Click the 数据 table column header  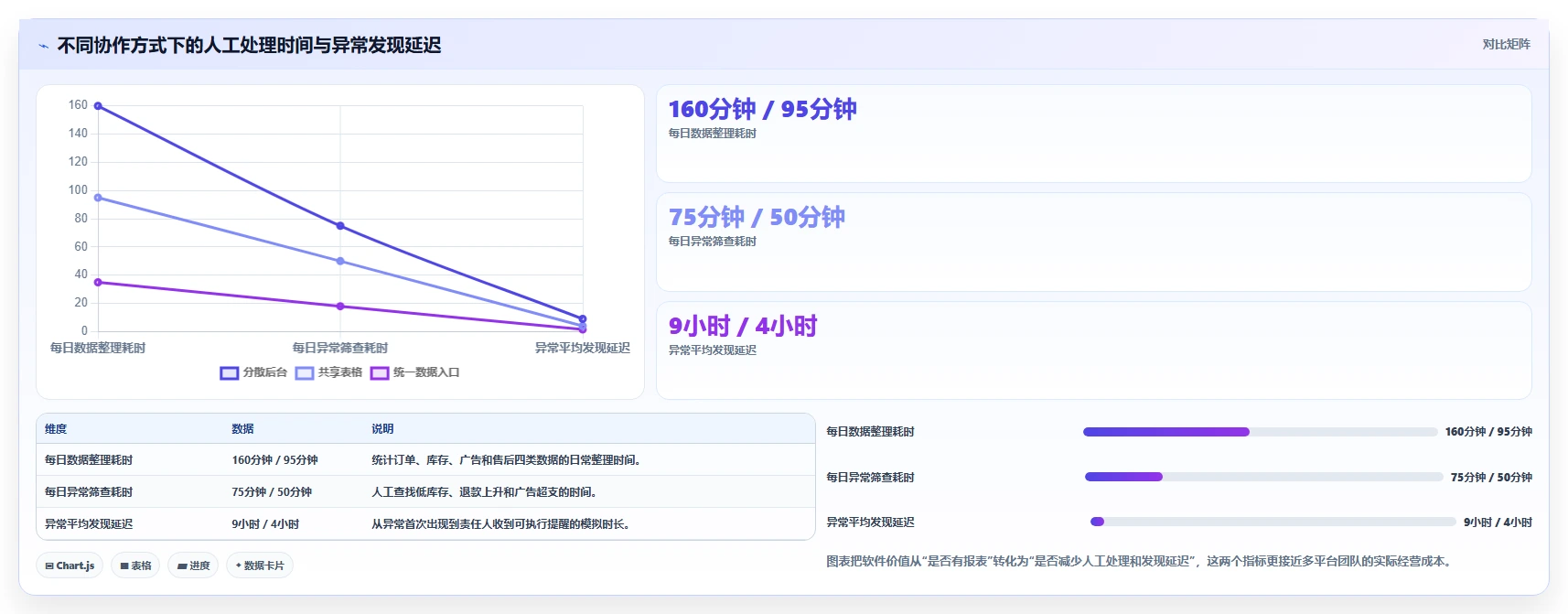242,429
